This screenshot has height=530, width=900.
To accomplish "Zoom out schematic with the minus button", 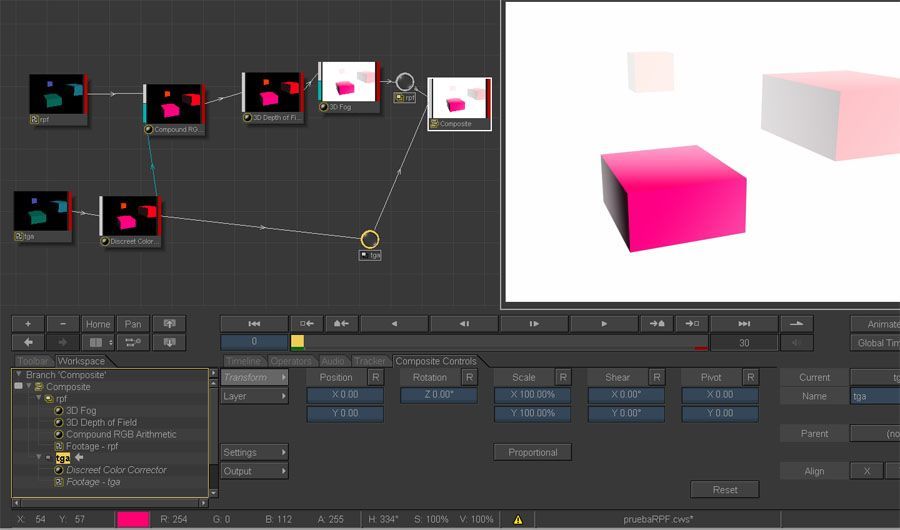I will pyautogui.click(x=63, y=324).
